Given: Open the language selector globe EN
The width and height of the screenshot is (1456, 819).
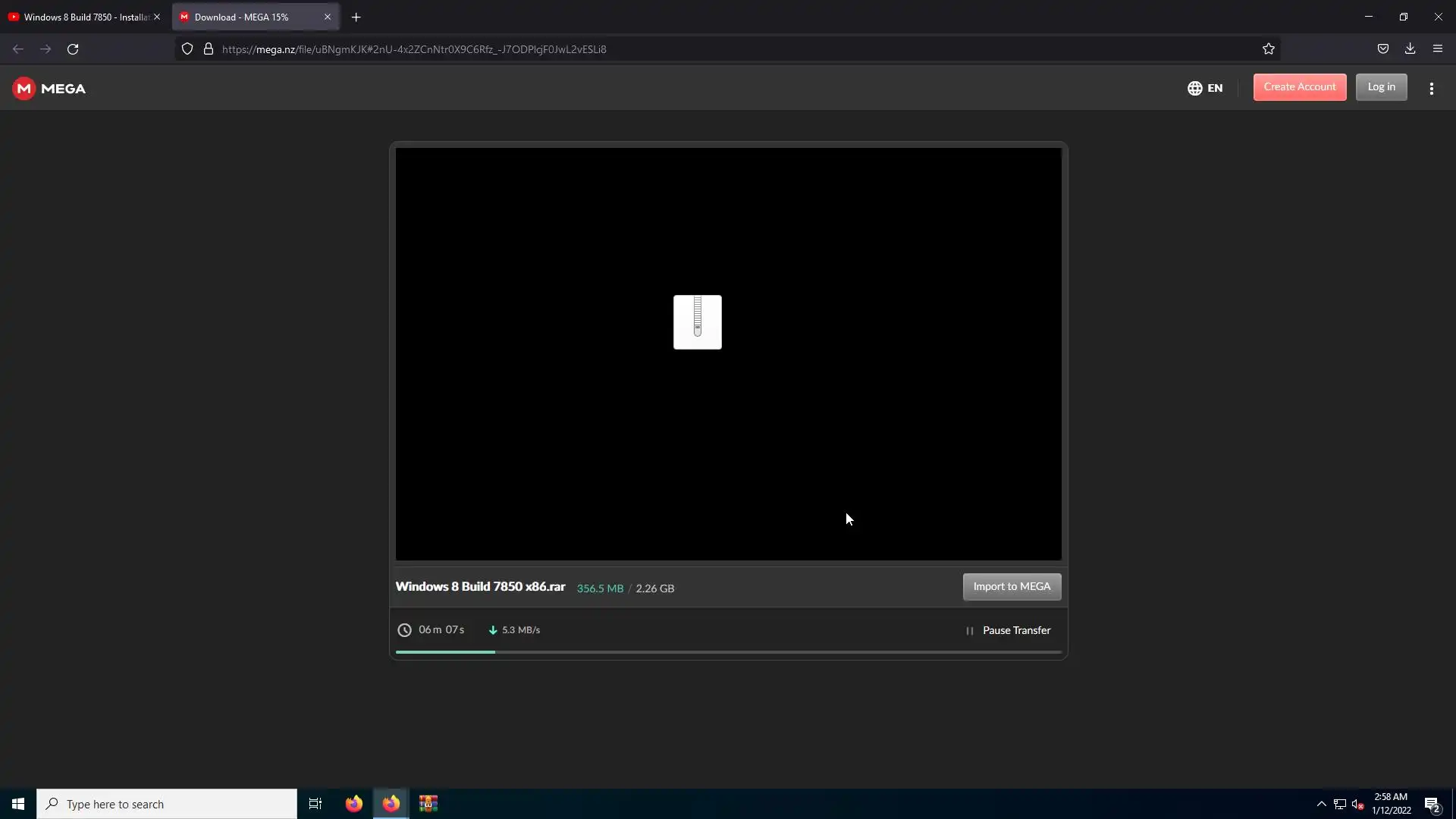Looking at the screenshot, I should tap(1205, 88).
